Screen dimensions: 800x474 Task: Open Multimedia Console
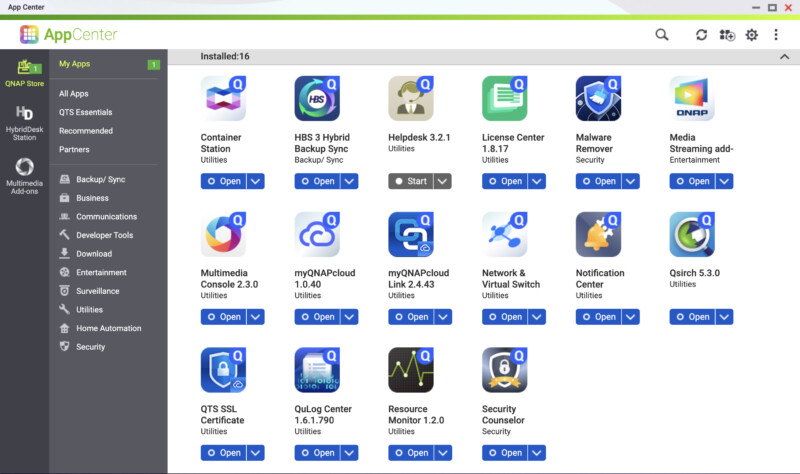(x=223, y=317)
